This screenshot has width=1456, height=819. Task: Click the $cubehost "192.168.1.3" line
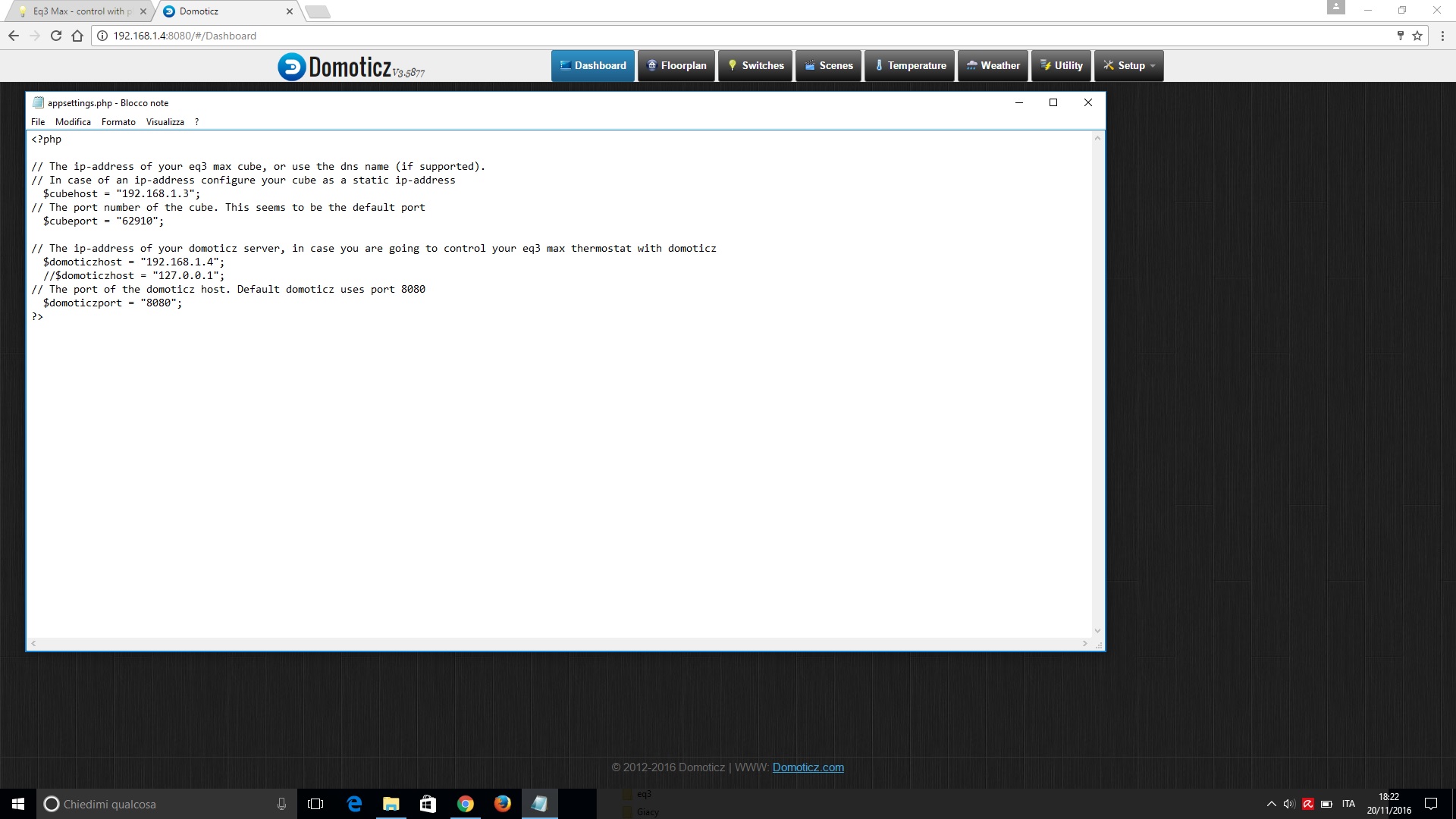click(121, 193)
